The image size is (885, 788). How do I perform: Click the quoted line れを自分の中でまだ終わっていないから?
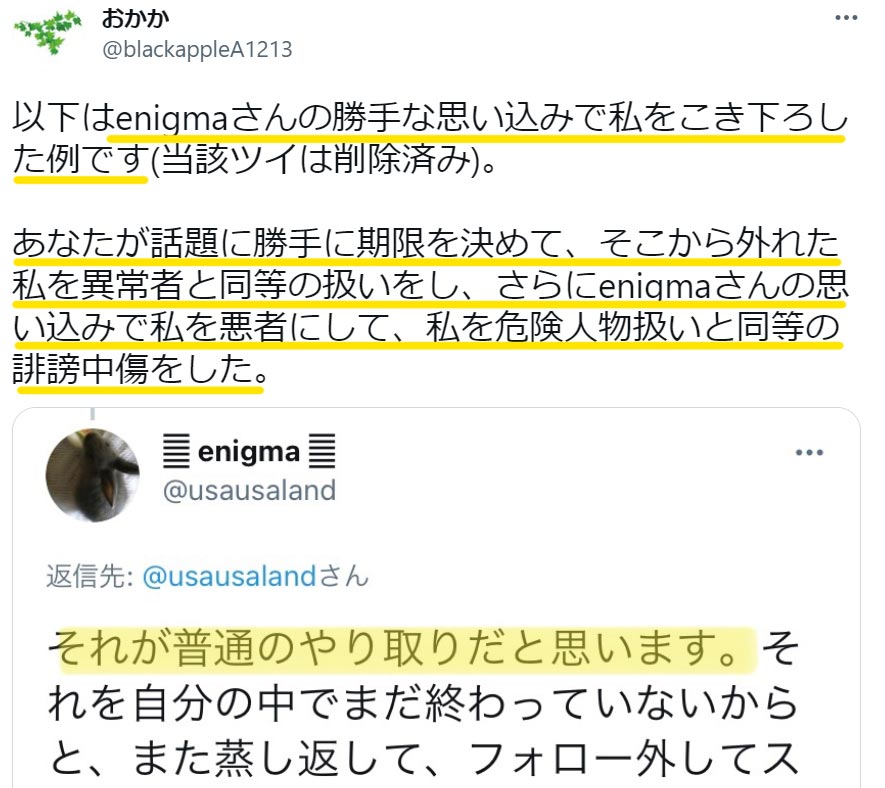click(x=423, y=704)
